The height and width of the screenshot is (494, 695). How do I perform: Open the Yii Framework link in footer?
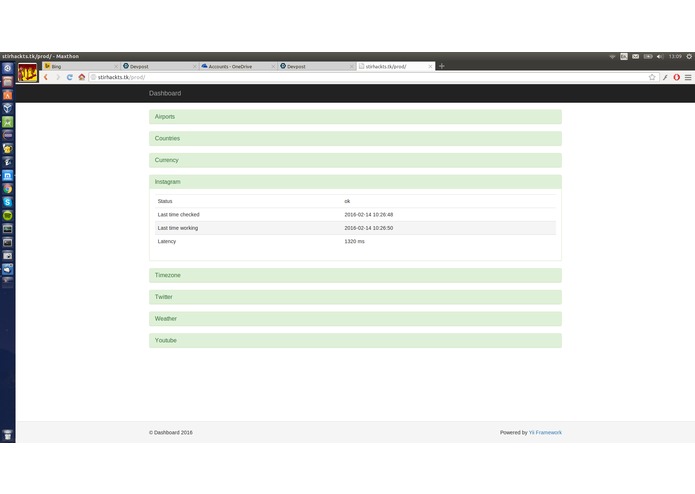click(545, 432)
